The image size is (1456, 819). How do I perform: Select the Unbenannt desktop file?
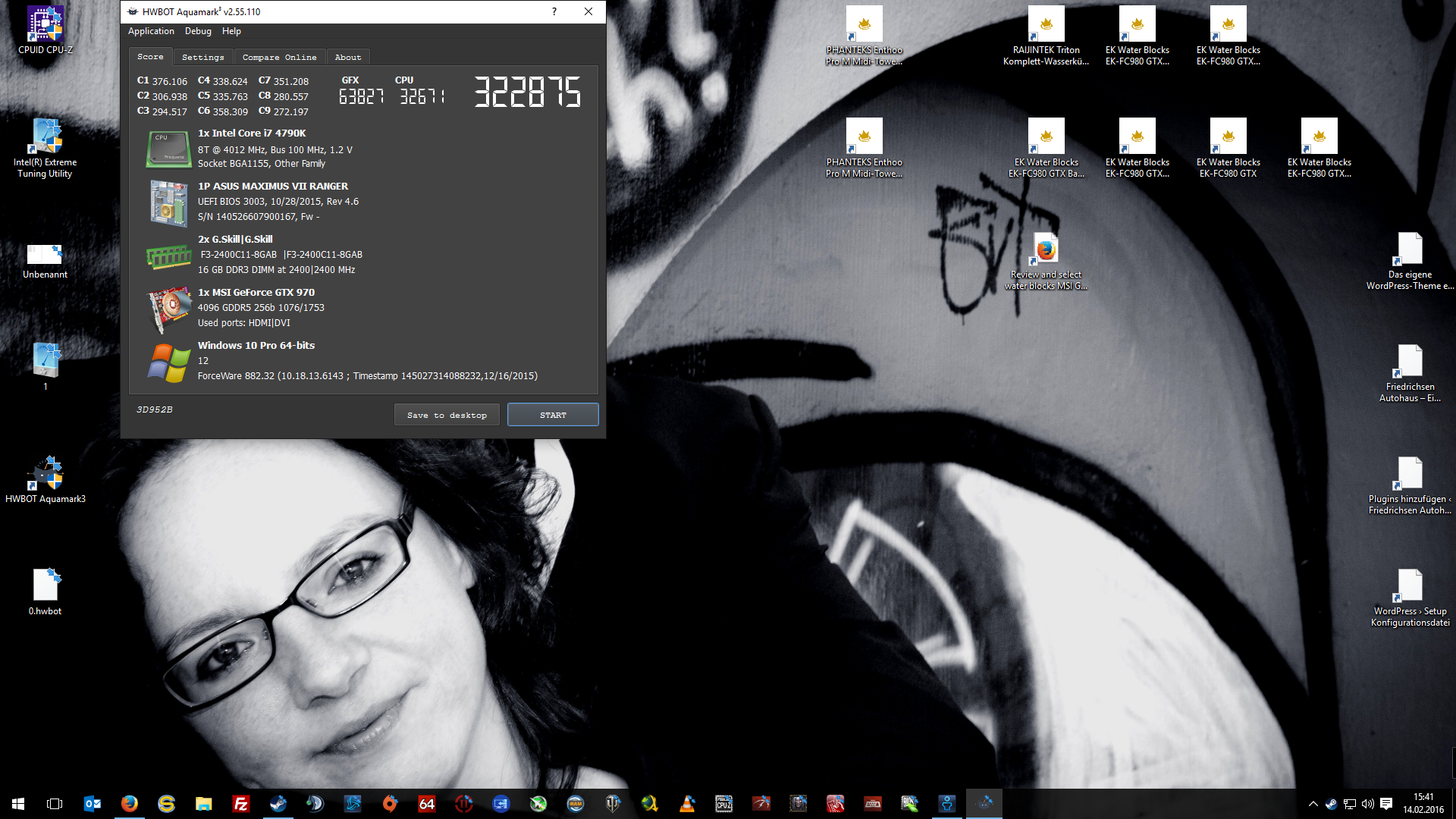click(45, 260)
